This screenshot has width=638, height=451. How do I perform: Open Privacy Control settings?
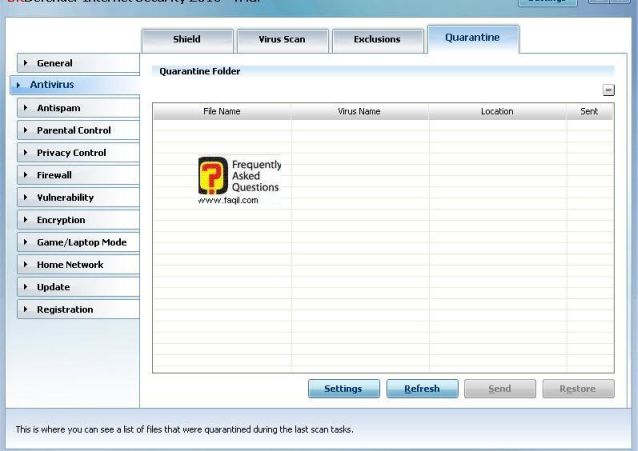tap(78, 153)
